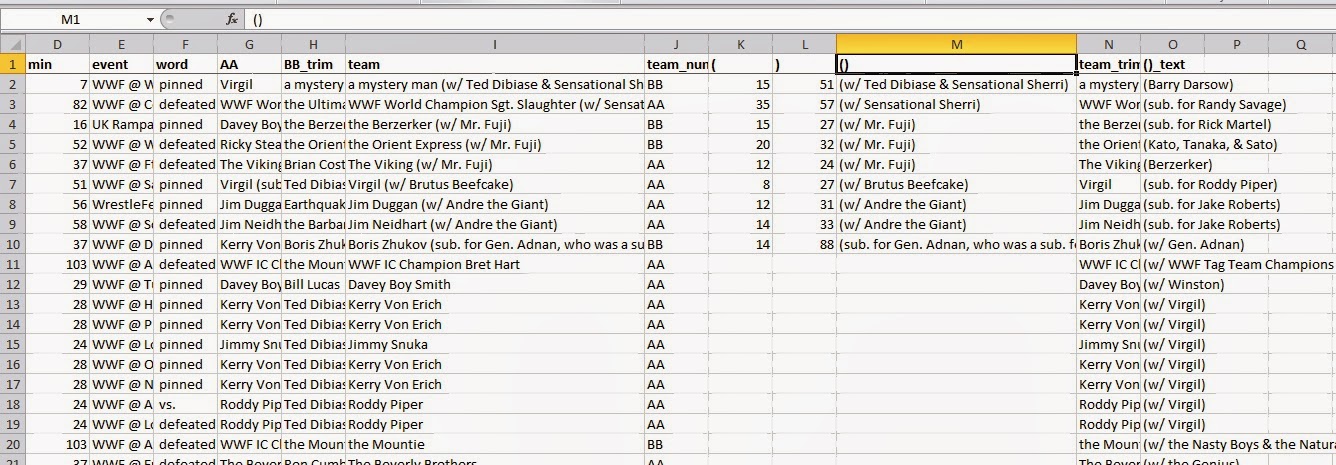Image resolution: width=1336 pixels, height=465 pixels.
Task: Select cell 'Jim Duggan (w/ Andre the Giant)'
Action: coord(495,204)
